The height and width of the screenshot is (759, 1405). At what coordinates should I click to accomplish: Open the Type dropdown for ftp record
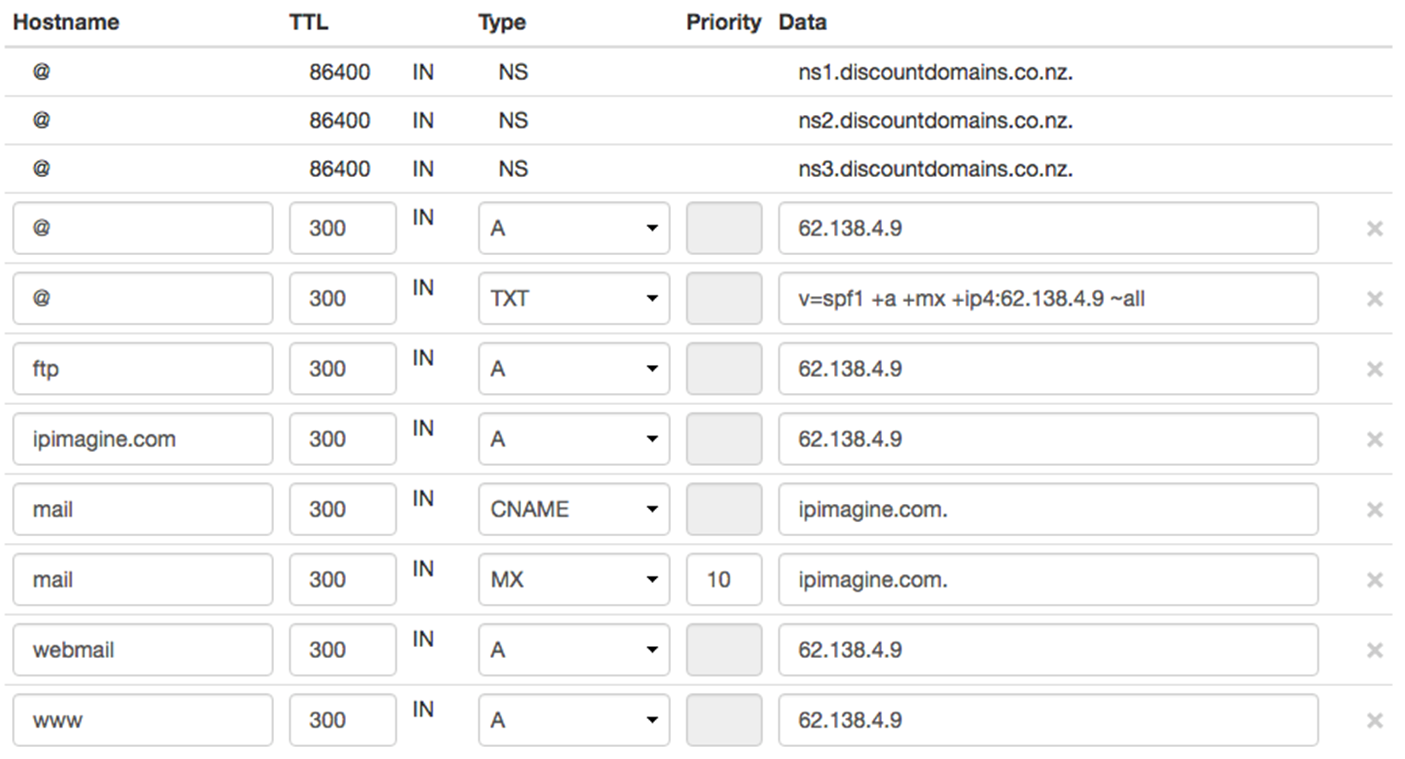click(x=573, y=369)
